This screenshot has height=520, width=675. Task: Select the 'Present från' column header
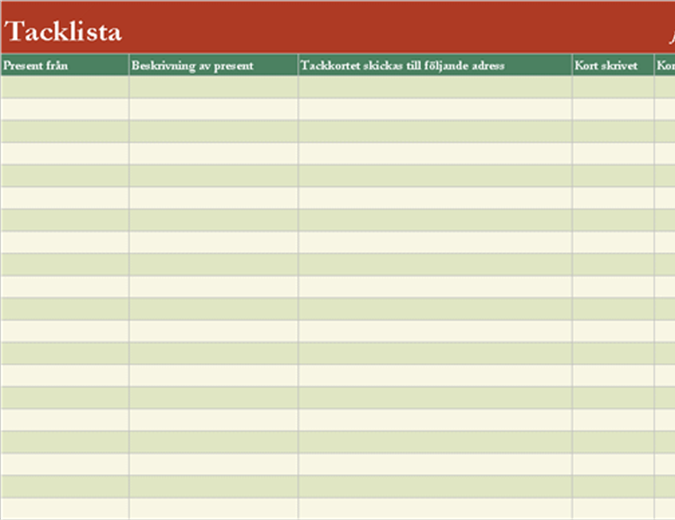65,66
